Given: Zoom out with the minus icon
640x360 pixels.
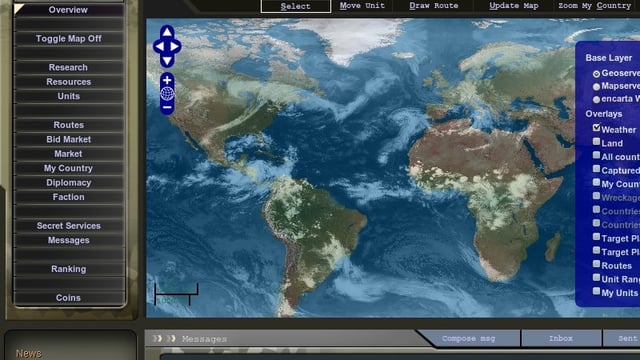Looking at the screenshot, I should coord(167,107).
